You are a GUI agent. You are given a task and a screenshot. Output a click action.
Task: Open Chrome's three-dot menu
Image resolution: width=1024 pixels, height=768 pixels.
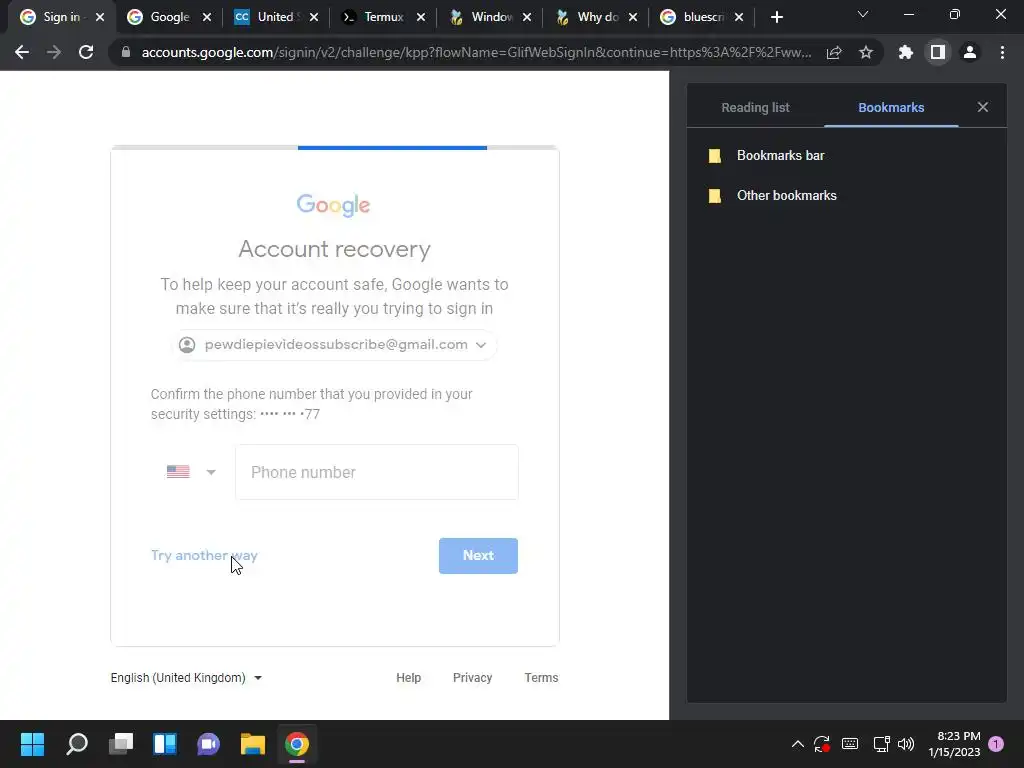1002,52
